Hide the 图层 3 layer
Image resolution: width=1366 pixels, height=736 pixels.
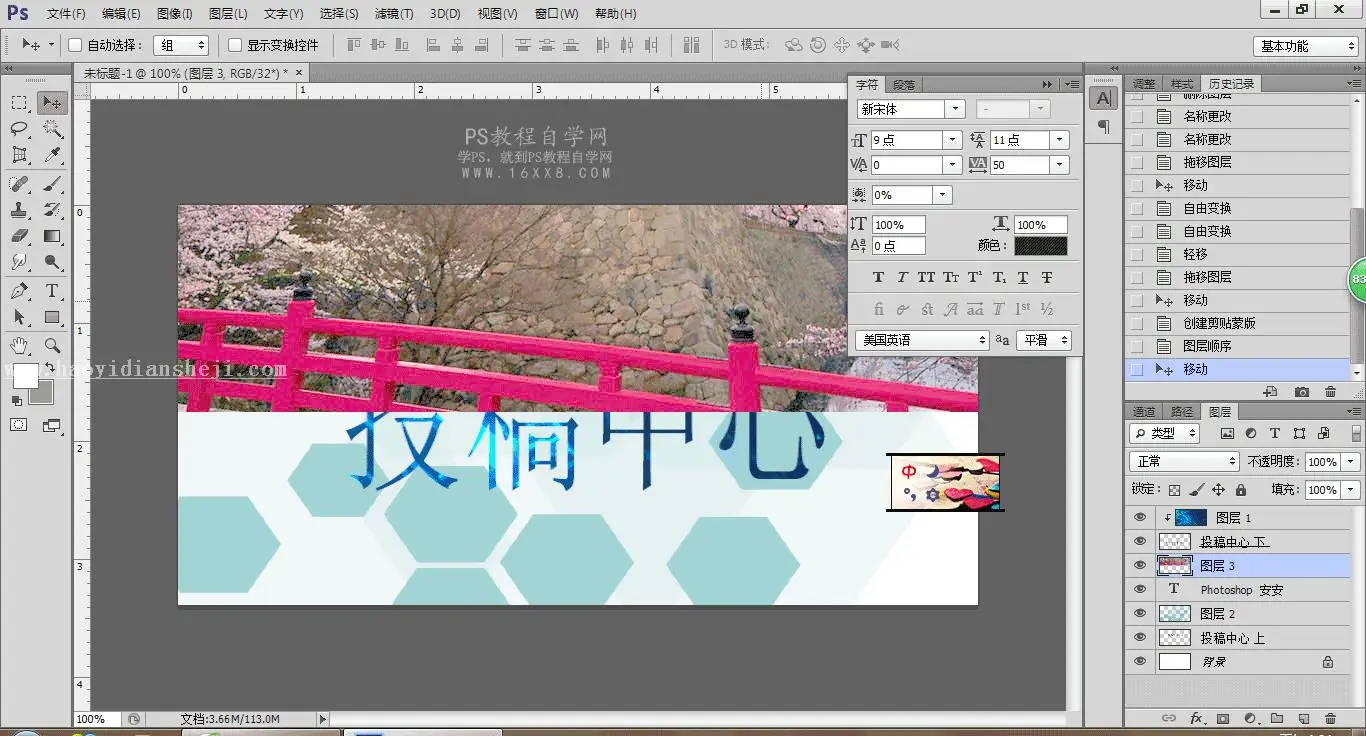1140,566
